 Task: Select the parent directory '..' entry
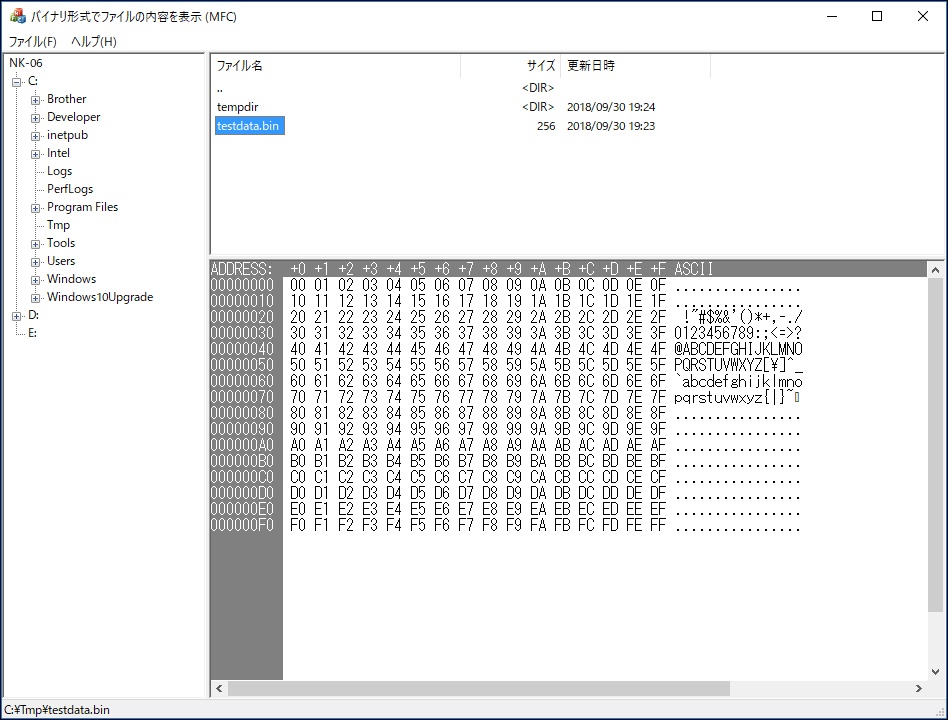click(220, 89)
